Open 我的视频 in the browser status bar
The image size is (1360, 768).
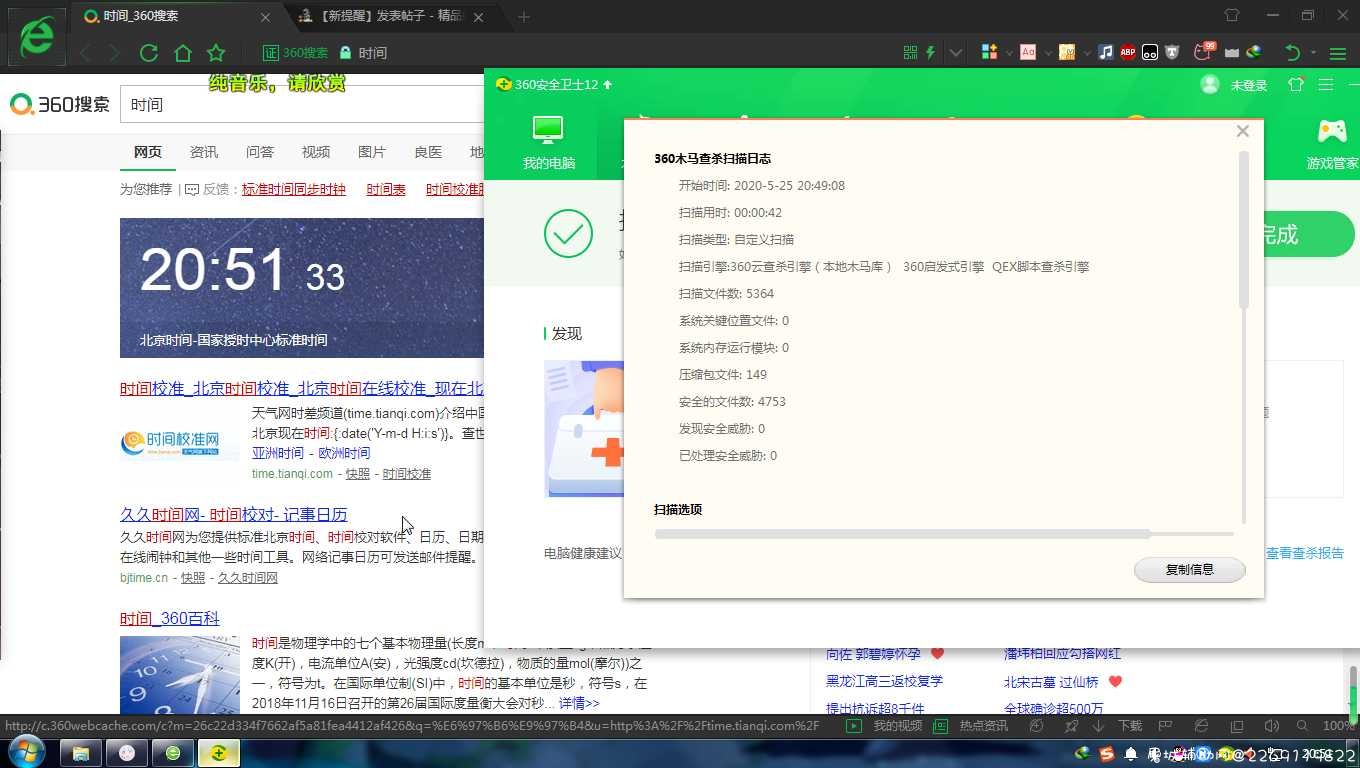[884, 726]
